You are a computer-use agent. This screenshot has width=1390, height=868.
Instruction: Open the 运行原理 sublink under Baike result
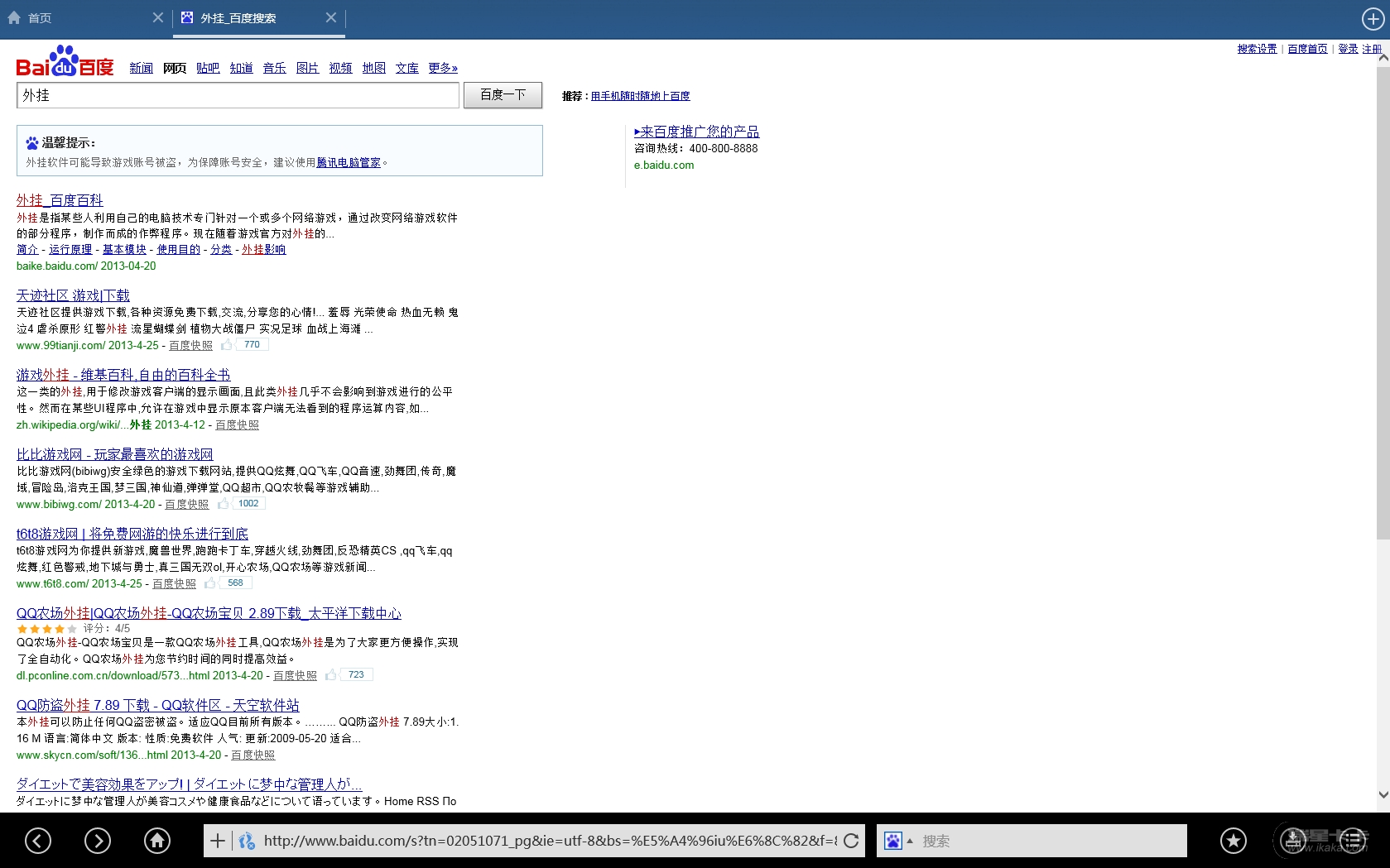pos(70,249)
